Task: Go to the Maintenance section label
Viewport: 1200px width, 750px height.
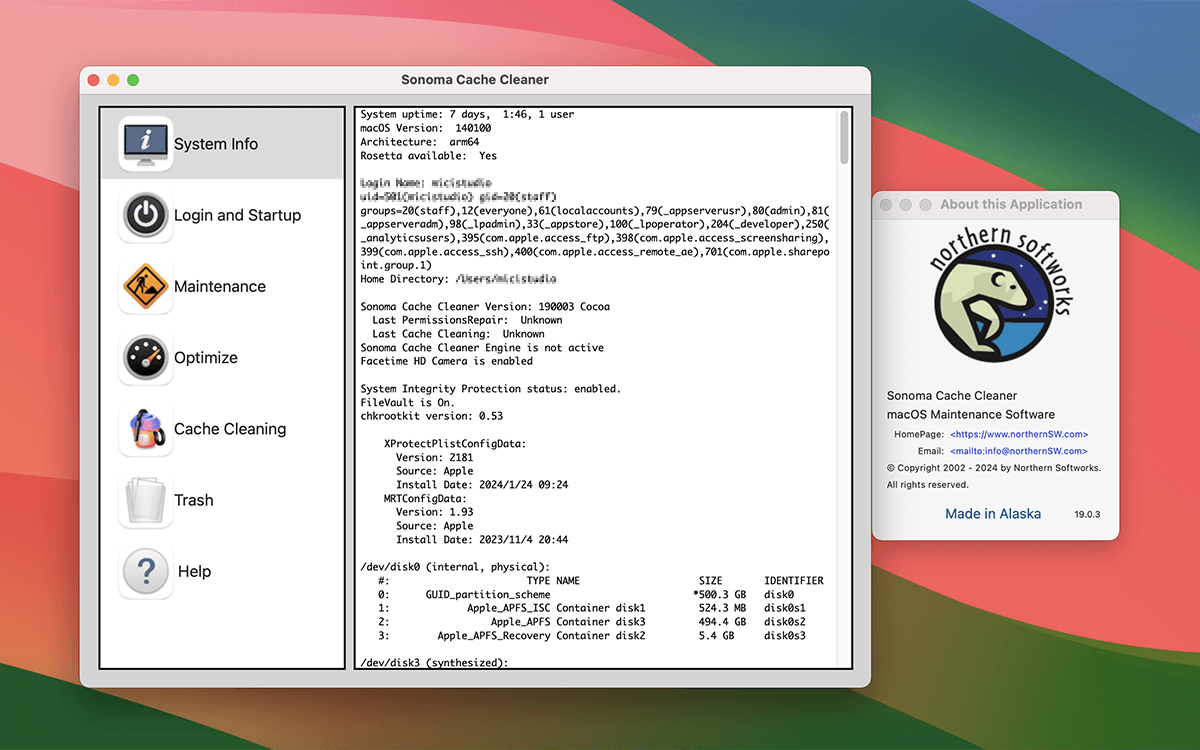Action: [x=220, y=287]
